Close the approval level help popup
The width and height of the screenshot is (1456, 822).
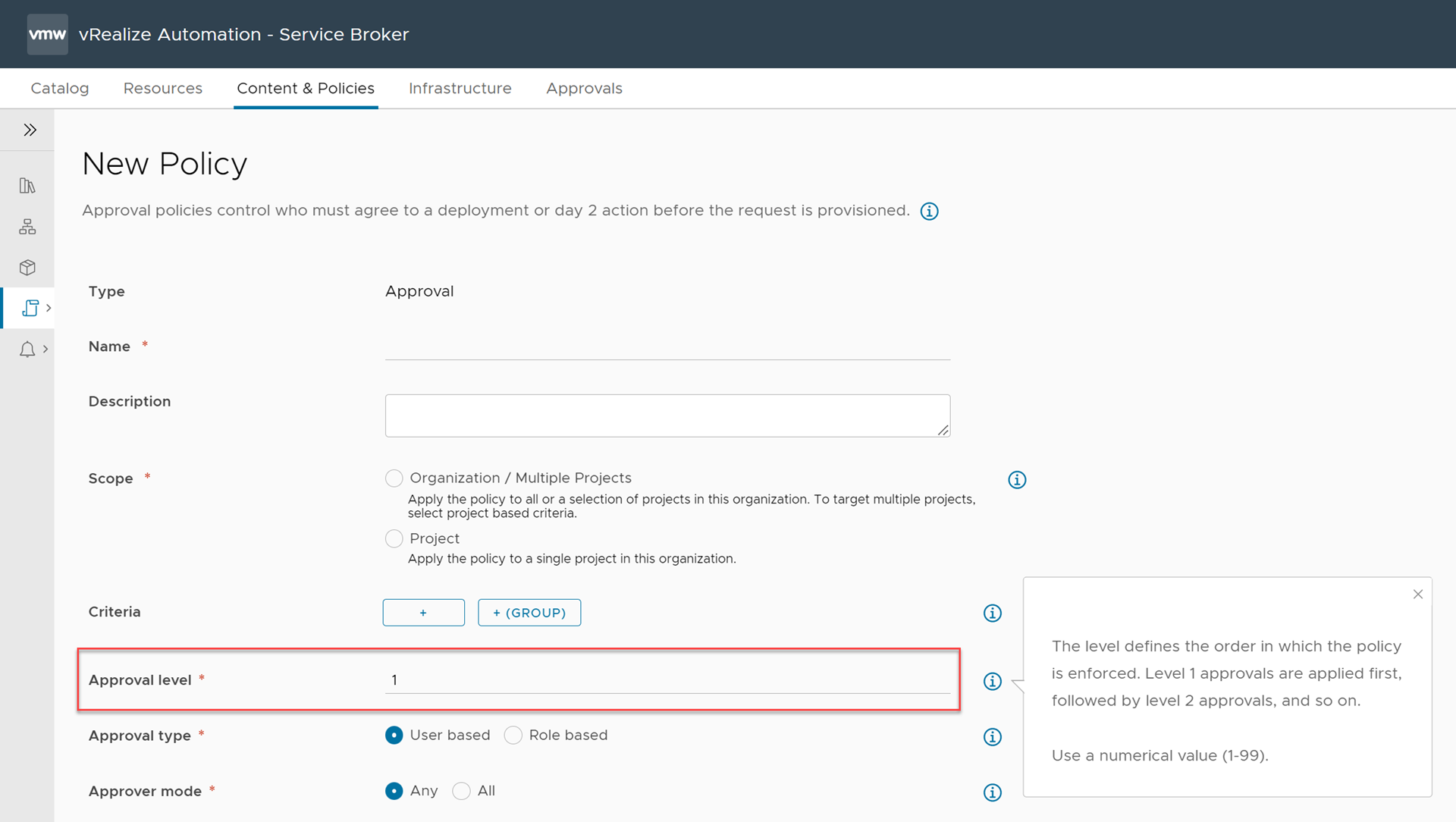click(1417, 595)
